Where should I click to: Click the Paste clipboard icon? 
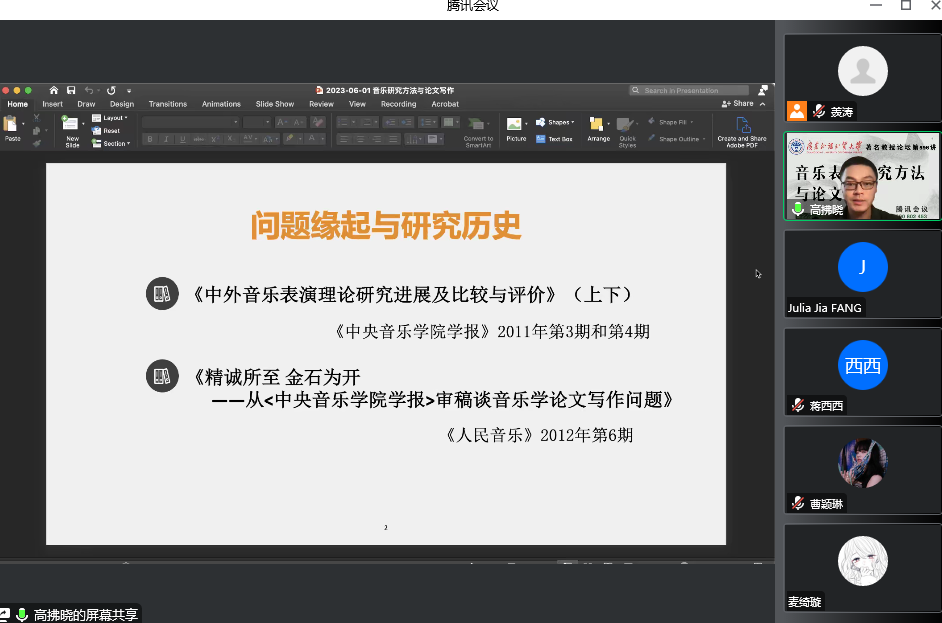(x=11, y=125)
